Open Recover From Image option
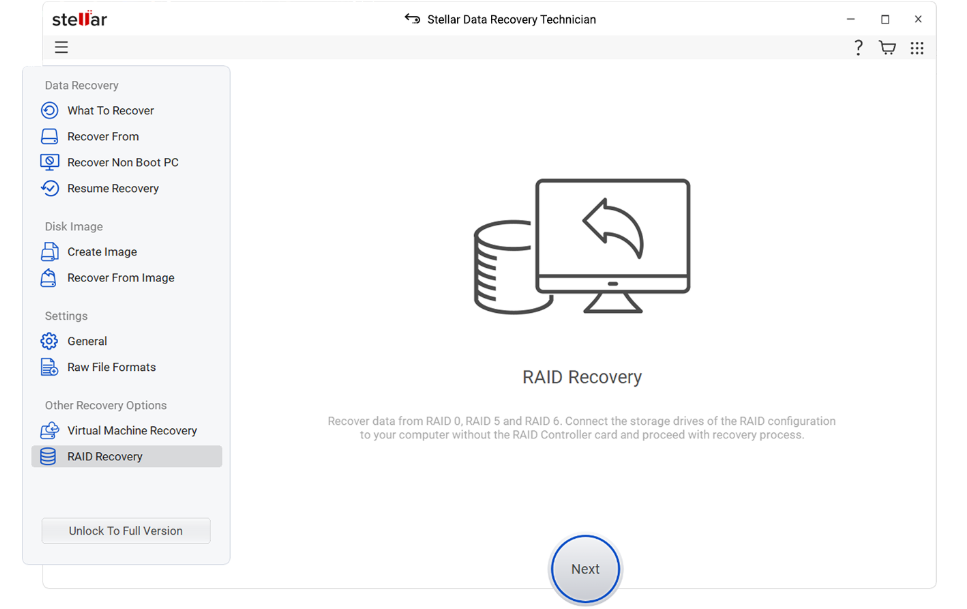The image size is (967, 609). tap(121, 278)
